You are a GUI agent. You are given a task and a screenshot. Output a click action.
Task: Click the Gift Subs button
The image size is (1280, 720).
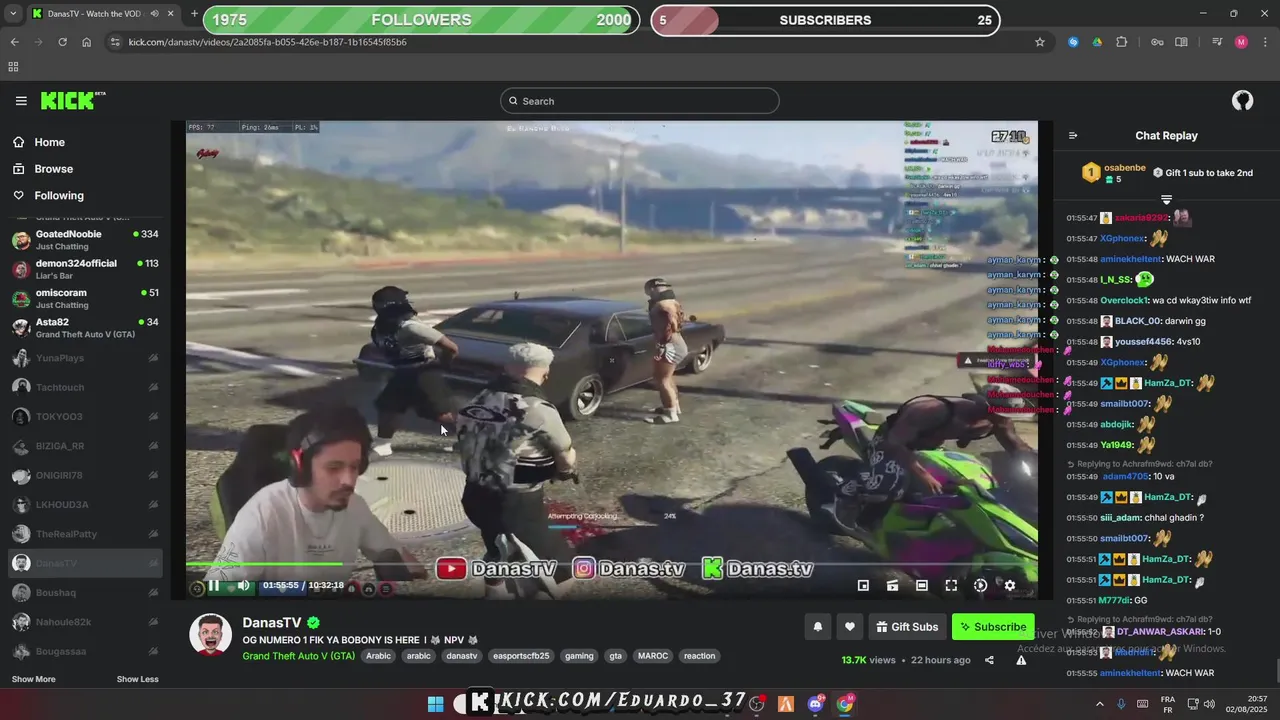pyautogui.click(x=907, y=627)
